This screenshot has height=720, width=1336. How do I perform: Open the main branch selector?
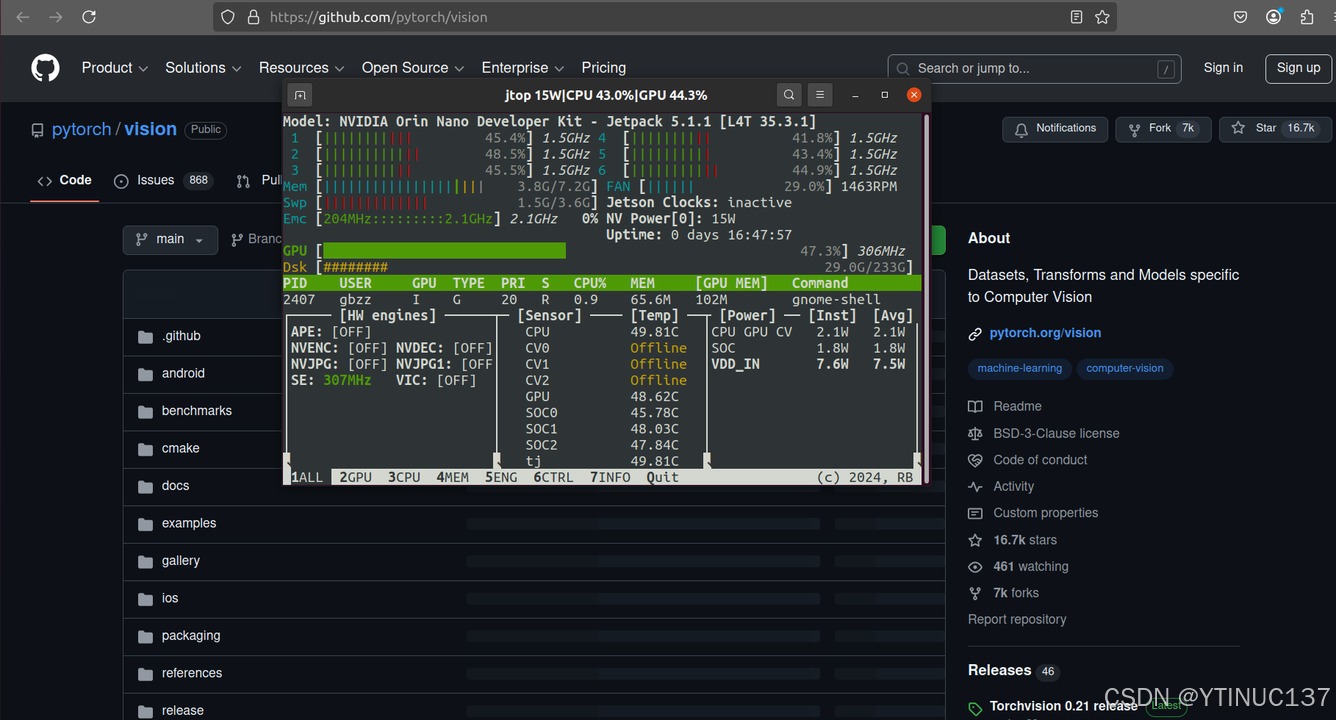(170, 240)
